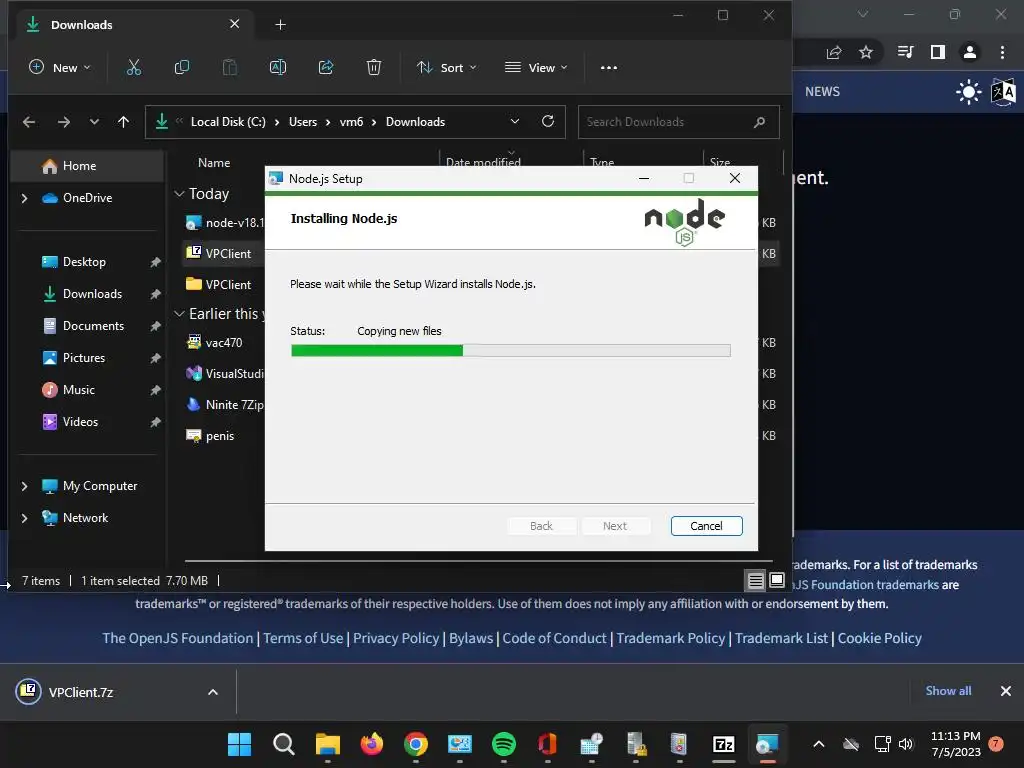Click the Delete trash icon in File Explorer
1024x768 pixels.
(x=374, y=67)
